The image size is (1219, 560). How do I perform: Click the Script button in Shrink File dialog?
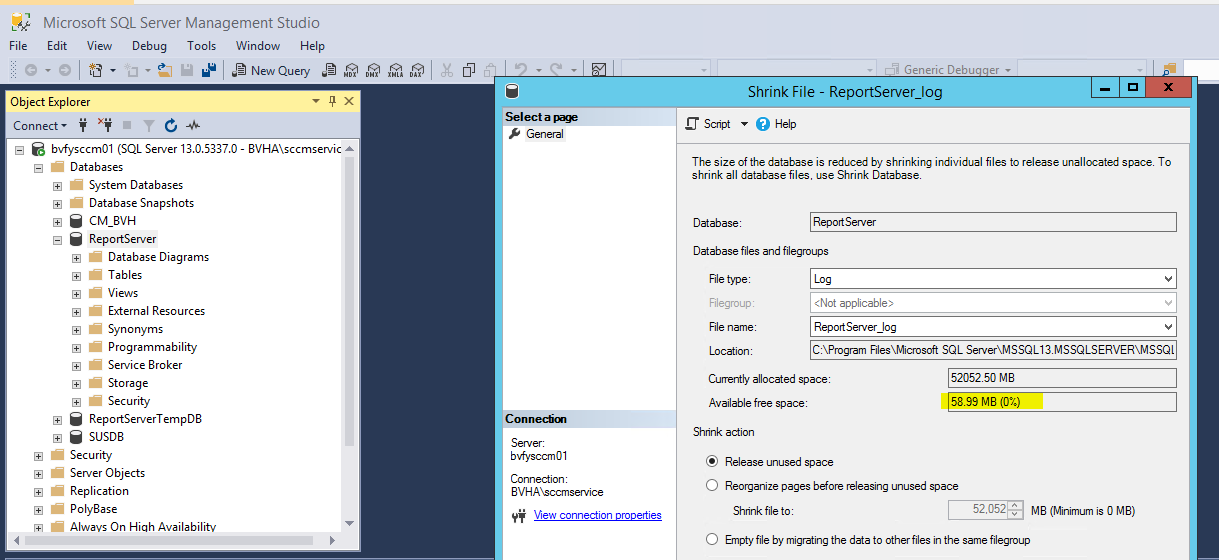pyautogui.click(x=709, y=124)
